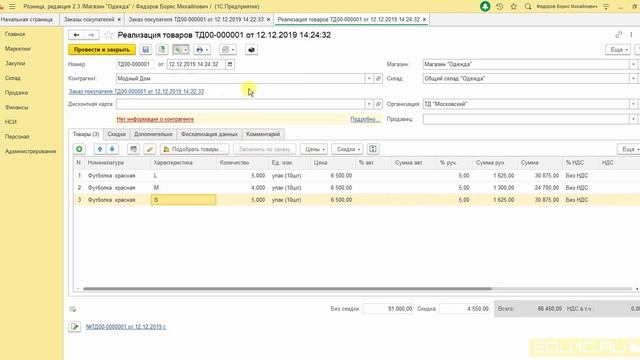Expand the Магазин dropdown arrow
Screen dimensions: 640x360
point(633,64)
